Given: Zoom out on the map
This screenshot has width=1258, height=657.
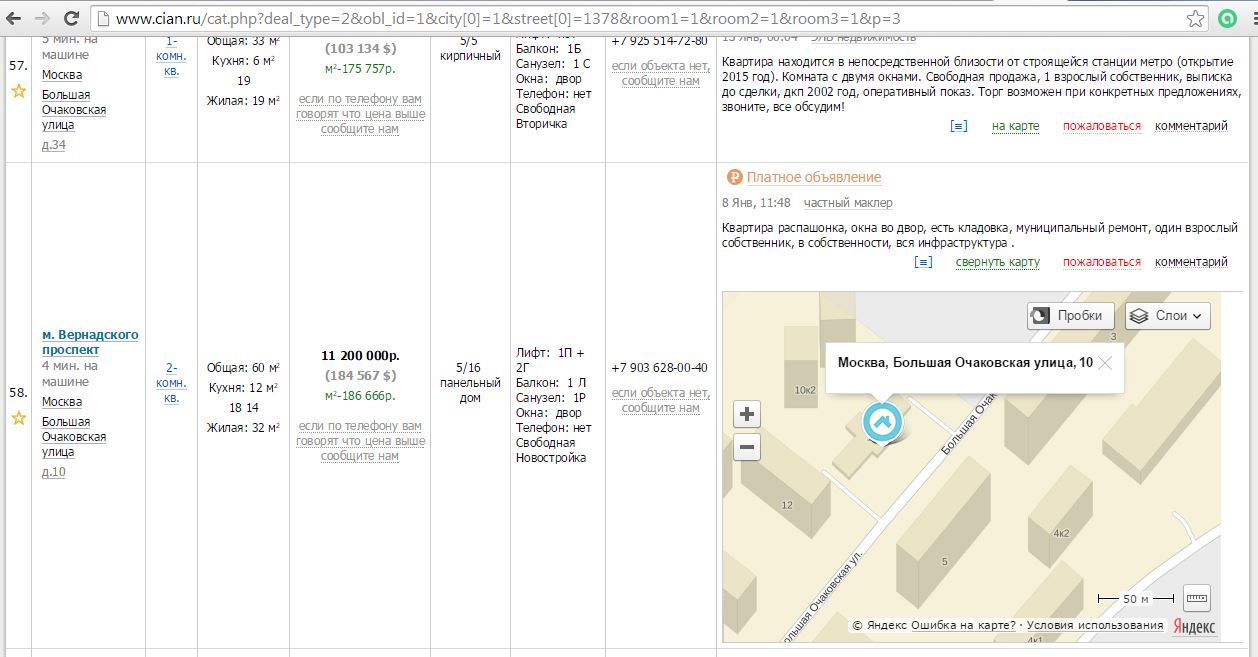Looking at the screenshot, I should coord(747,447).
